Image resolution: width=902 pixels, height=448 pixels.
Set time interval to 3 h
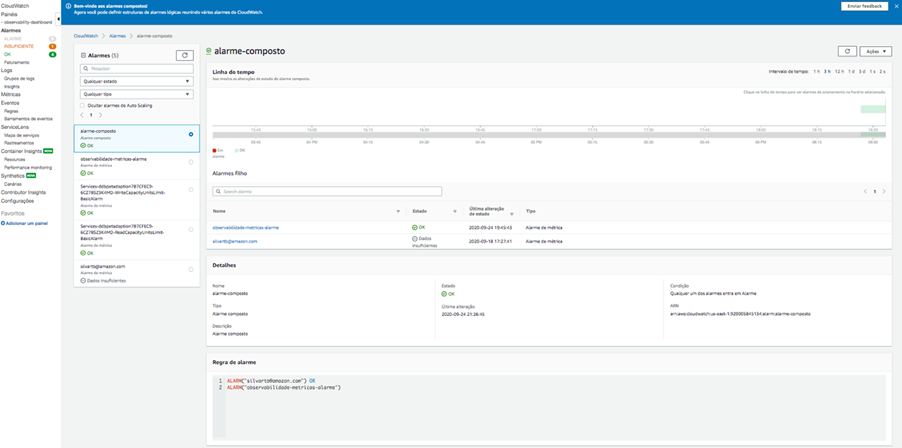pos(827,71)
